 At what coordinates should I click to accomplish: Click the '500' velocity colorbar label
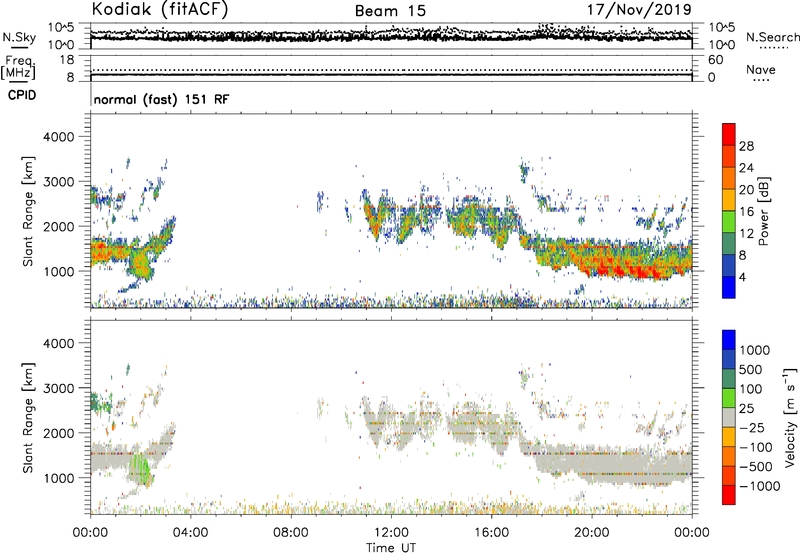click(x=751, y=370)
